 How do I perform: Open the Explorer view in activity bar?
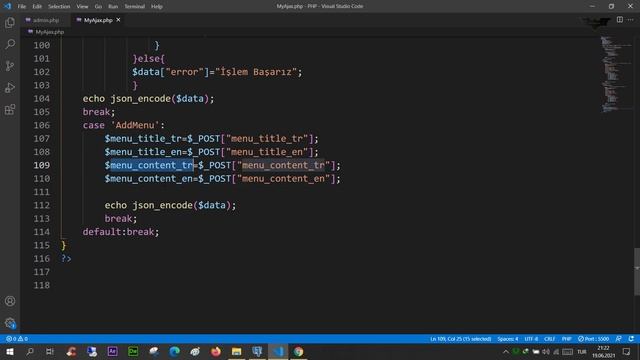[x=10, y=22]
